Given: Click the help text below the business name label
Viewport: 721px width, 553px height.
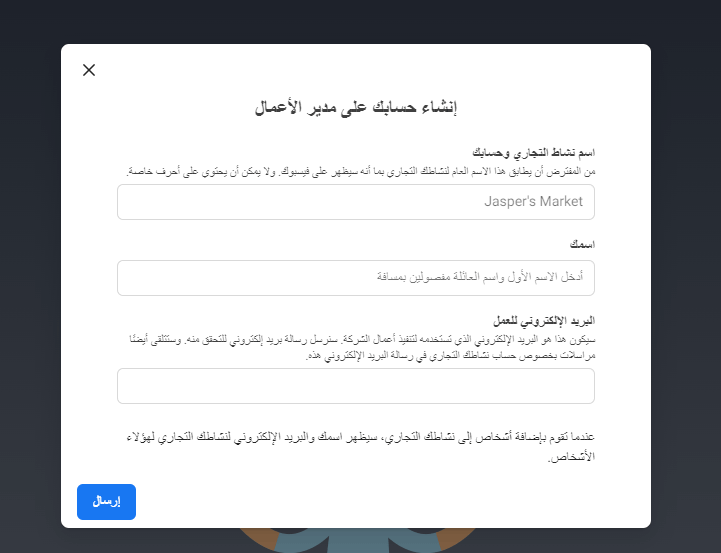Looking at the screenshot, I should [361, 172].
